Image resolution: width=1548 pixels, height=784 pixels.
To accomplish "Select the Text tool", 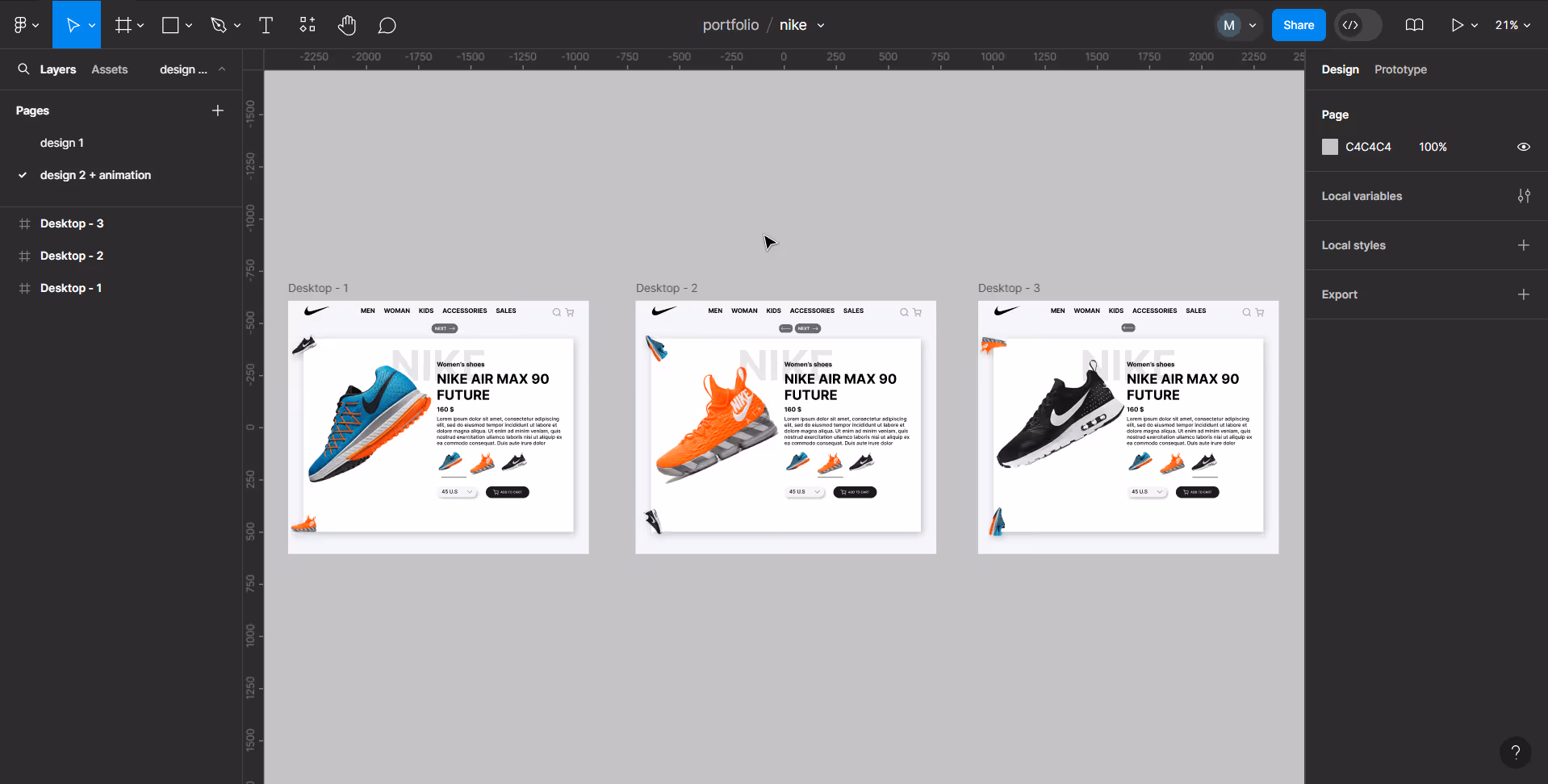I will click(266, 25).
